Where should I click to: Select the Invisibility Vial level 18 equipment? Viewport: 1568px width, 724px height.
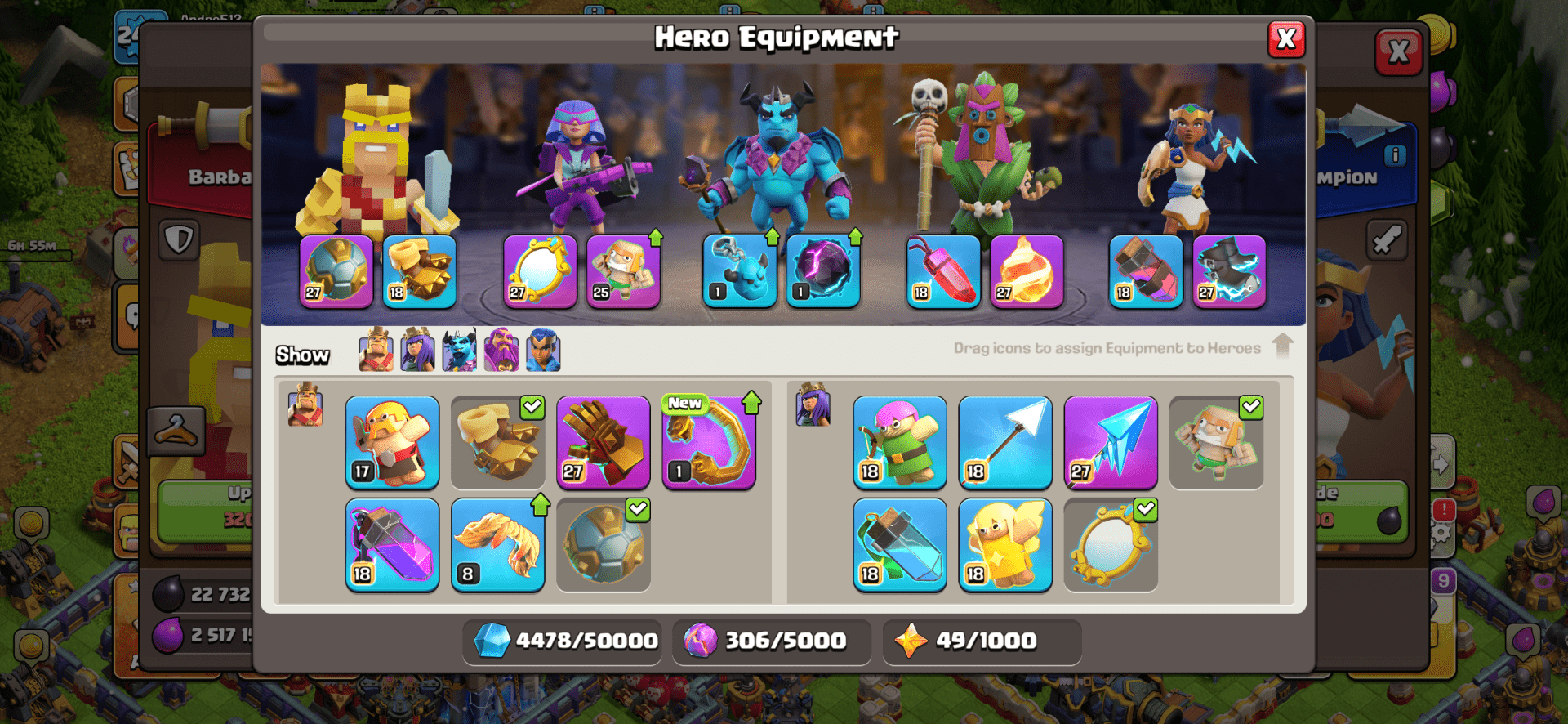[900, 544]
